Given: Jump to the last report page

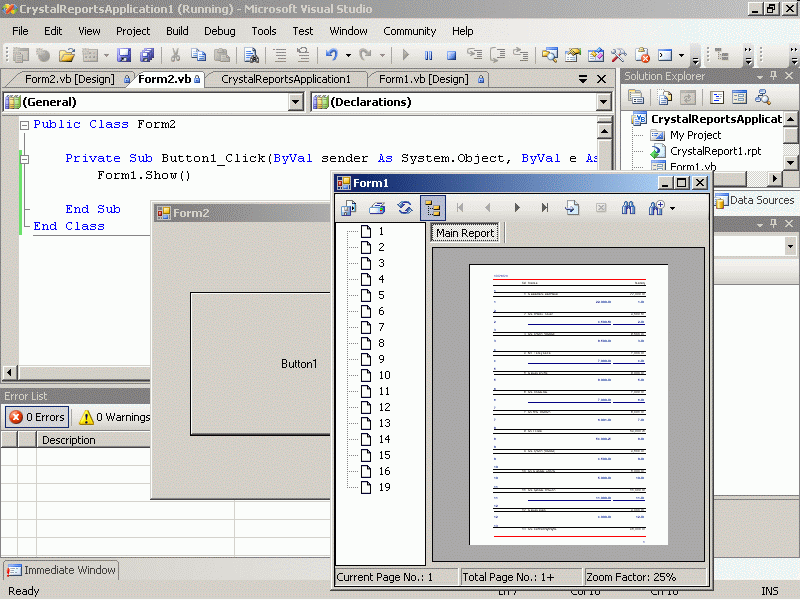Looking at the screenshot, I should point(545,208).
